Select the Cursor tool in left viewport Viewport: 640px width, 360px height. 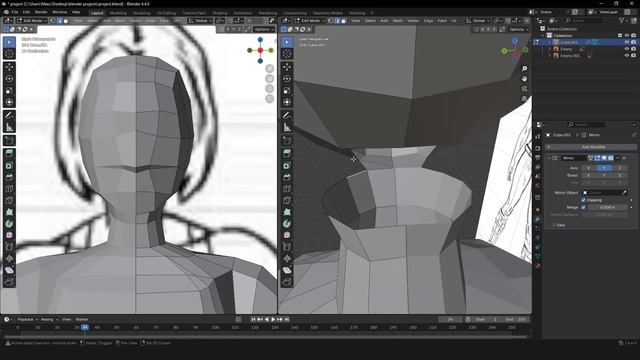click(9, 53)
